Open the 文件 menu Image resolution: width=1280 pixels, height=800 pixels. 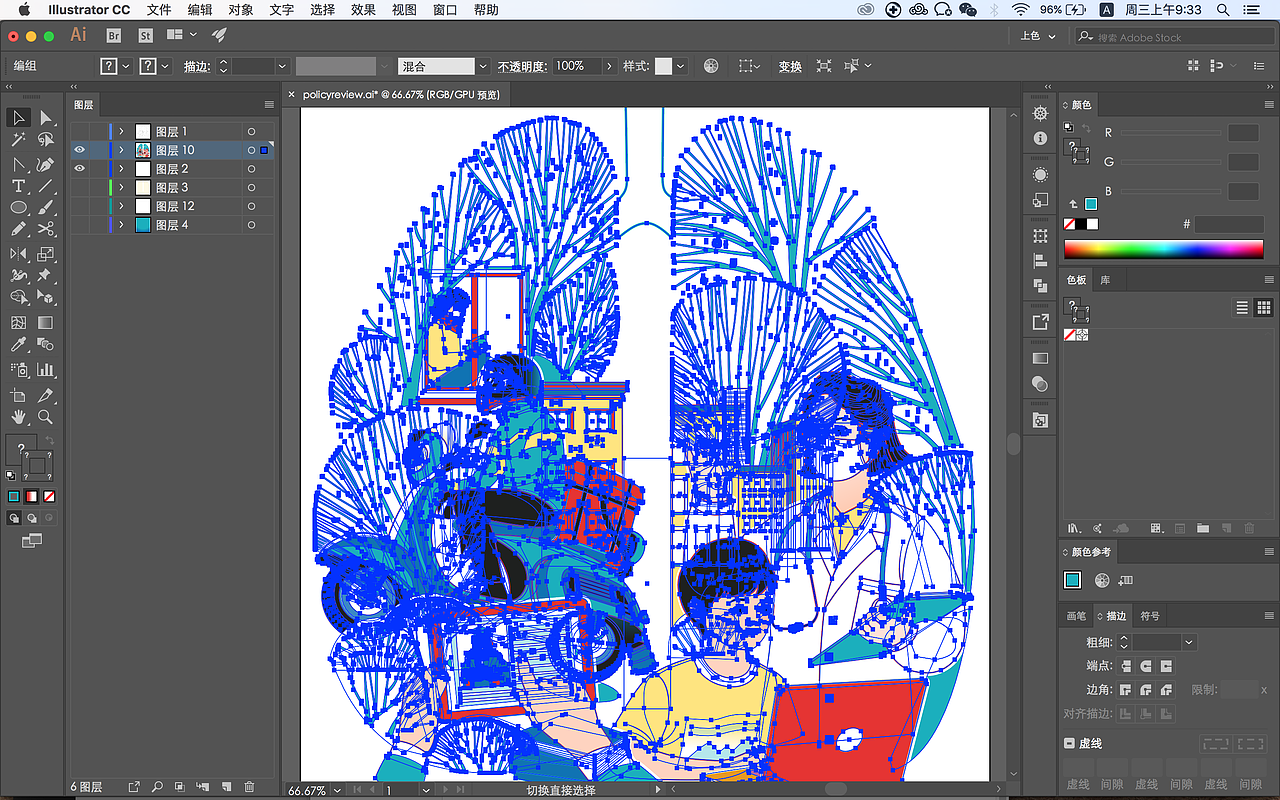158,10
